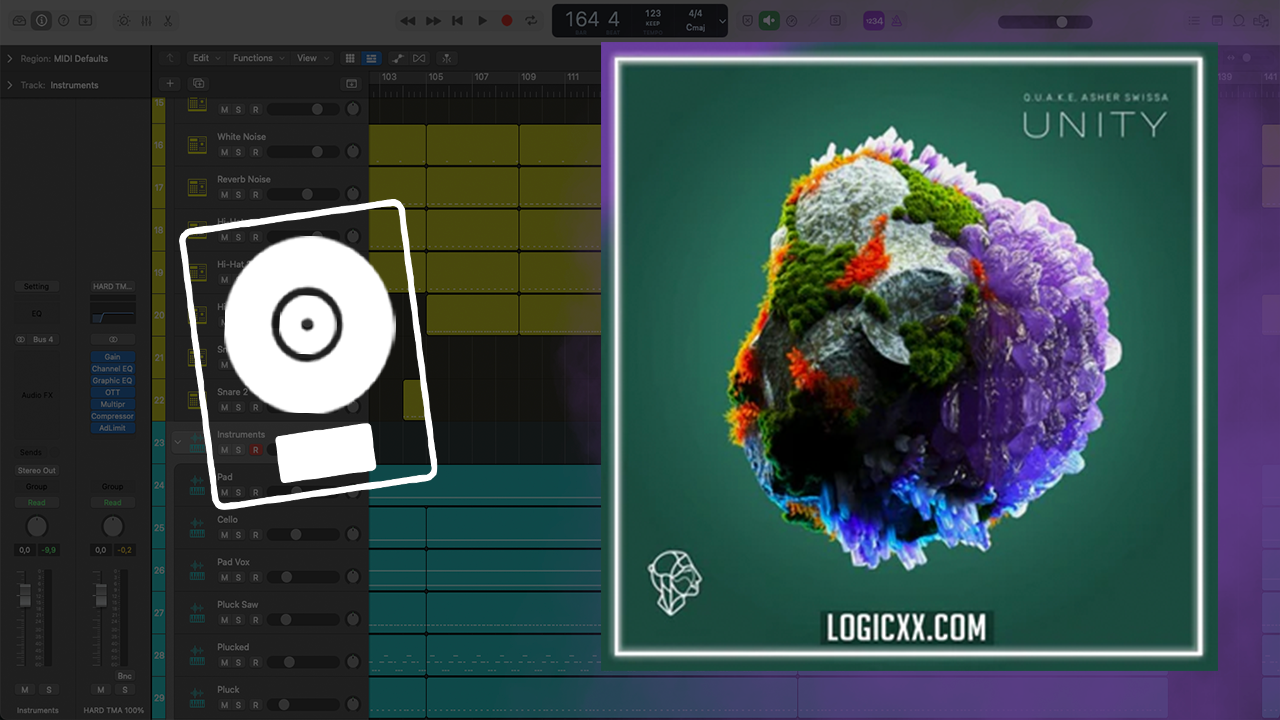Toggle Flex show/hide

[x=419, y=58]
